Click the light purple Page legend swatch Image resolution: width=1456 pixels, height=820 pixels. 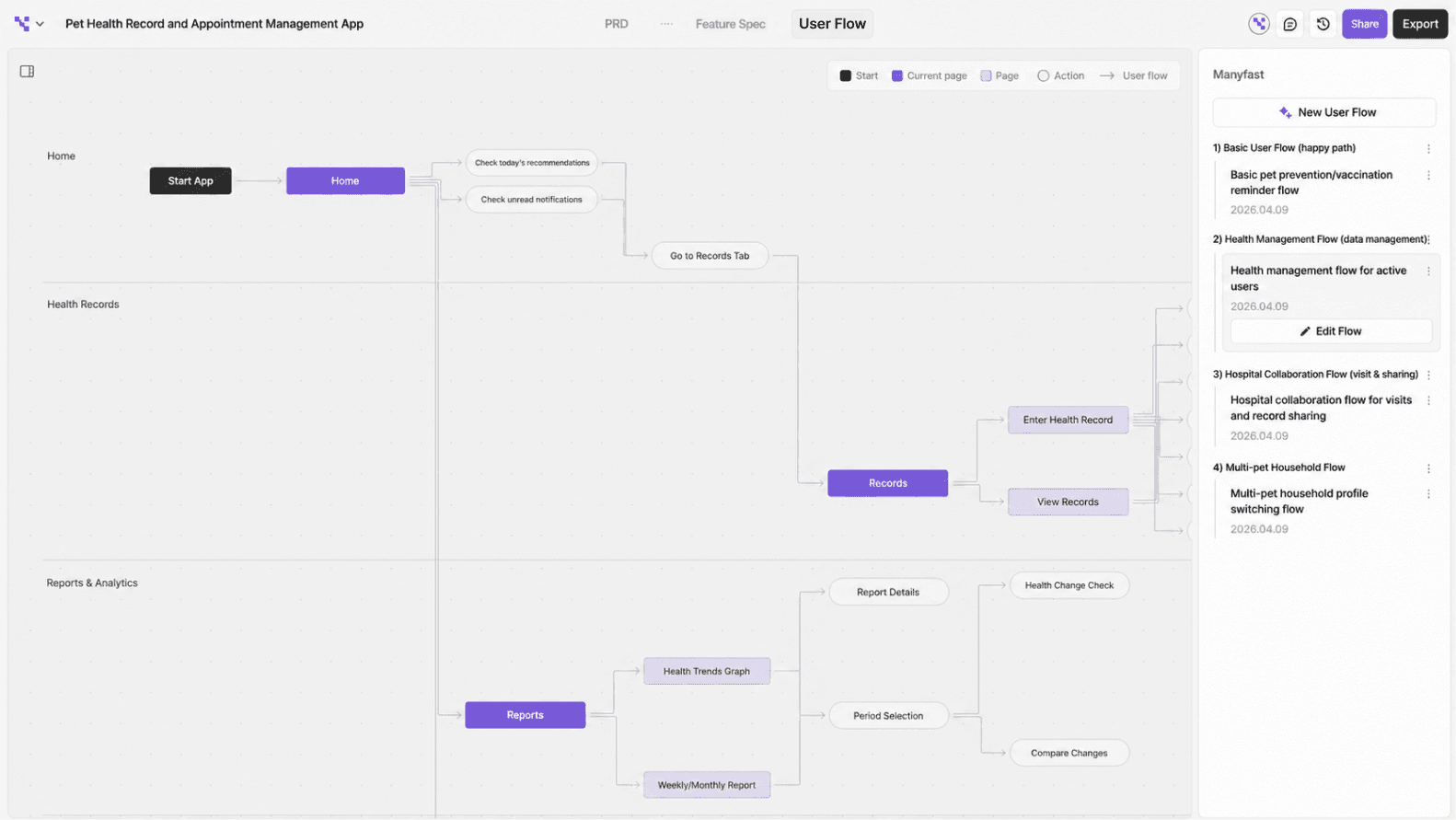[986, 75]
